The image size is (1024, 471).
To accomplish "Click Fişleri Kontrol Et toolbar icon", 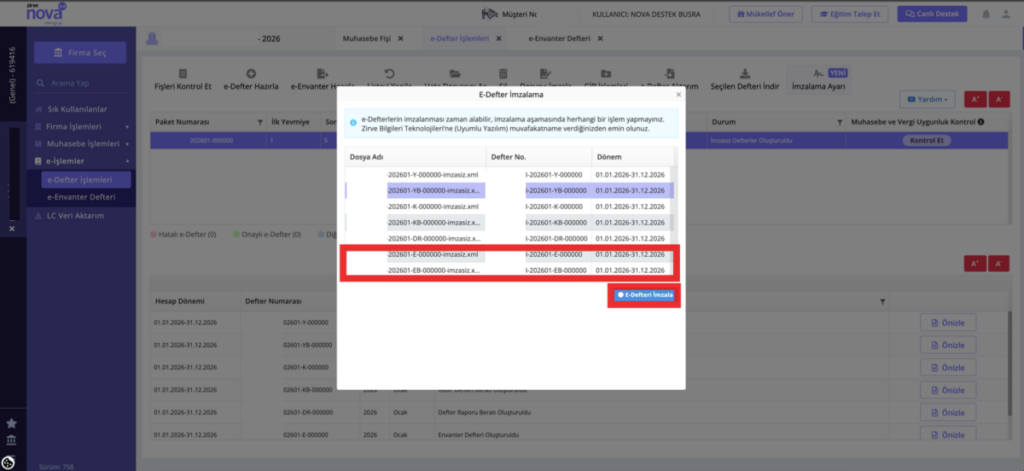I will [183, 74].
